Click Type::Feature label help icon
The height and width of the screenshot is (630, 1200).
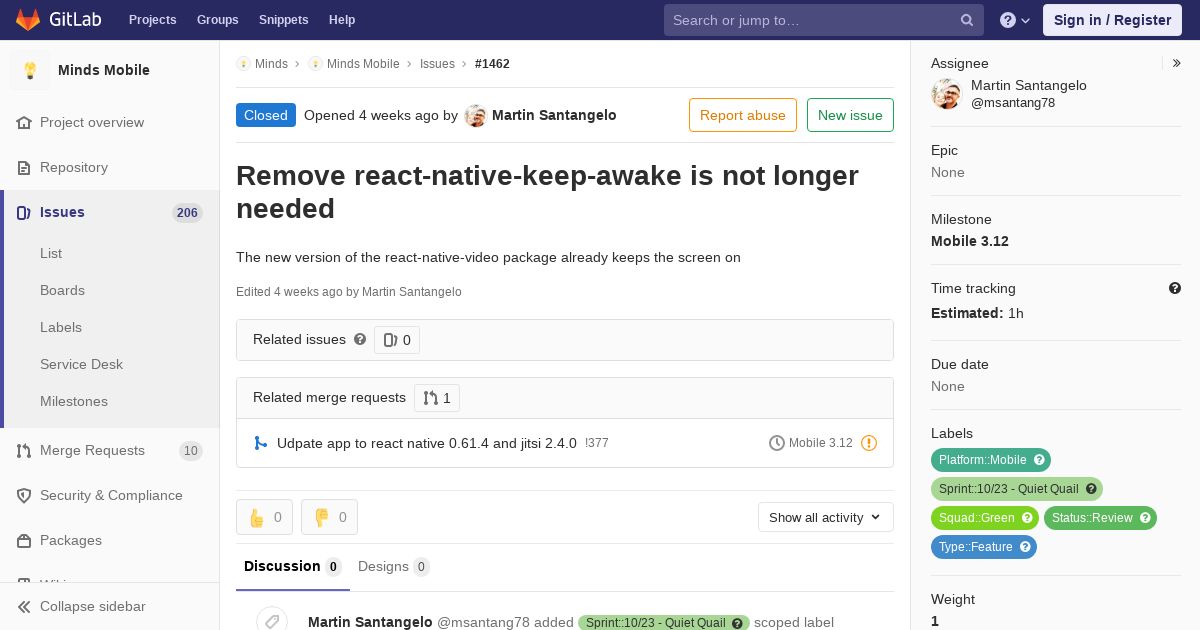click(x=1025, y=547)
